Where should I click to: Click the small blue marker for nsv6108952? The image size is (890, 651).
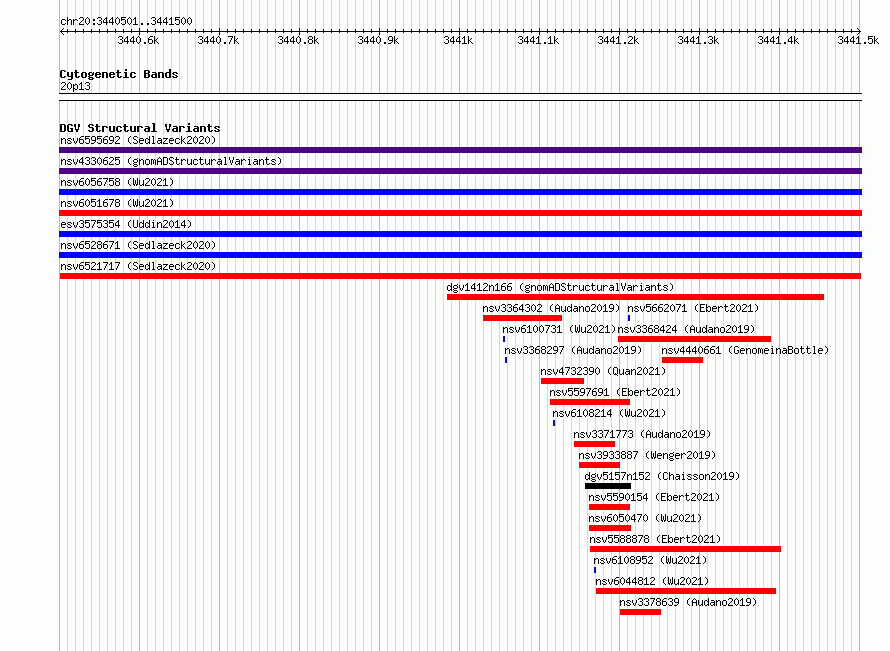click(595, 570)
